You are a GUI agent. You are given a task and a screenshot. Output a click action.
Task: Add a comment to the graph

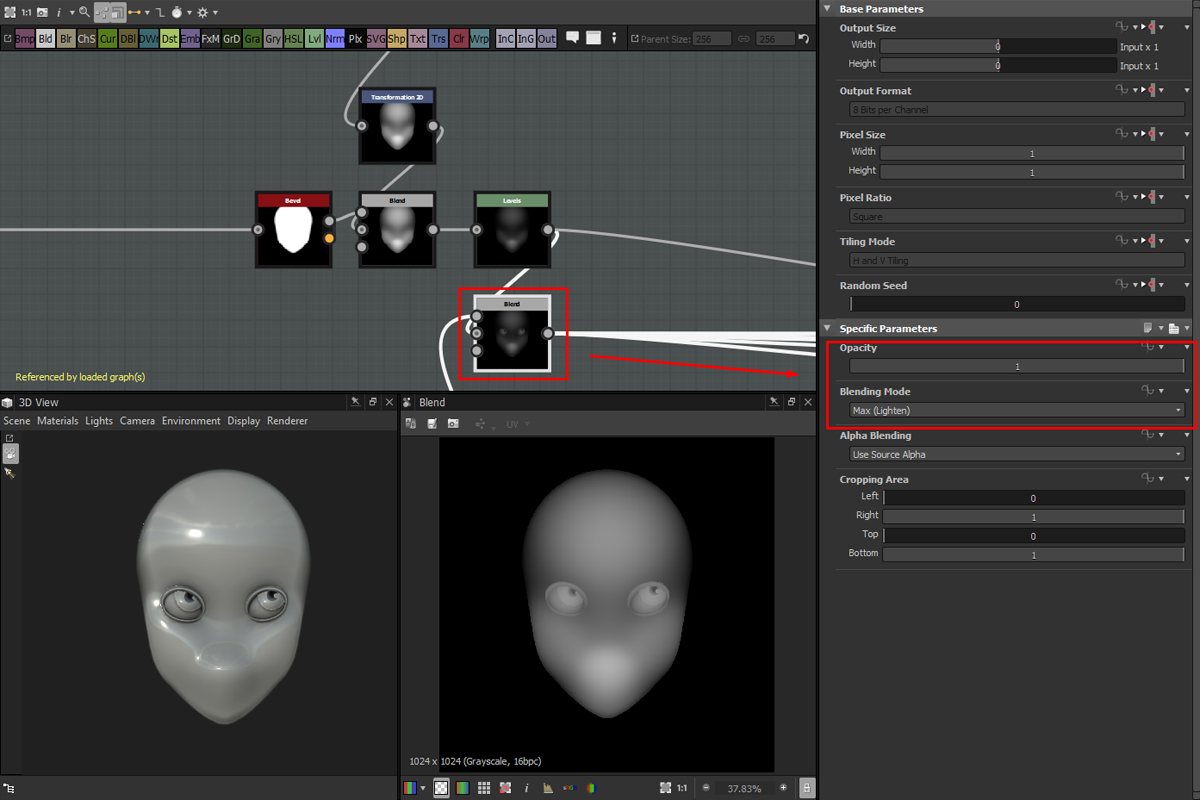tap(573, 38)
